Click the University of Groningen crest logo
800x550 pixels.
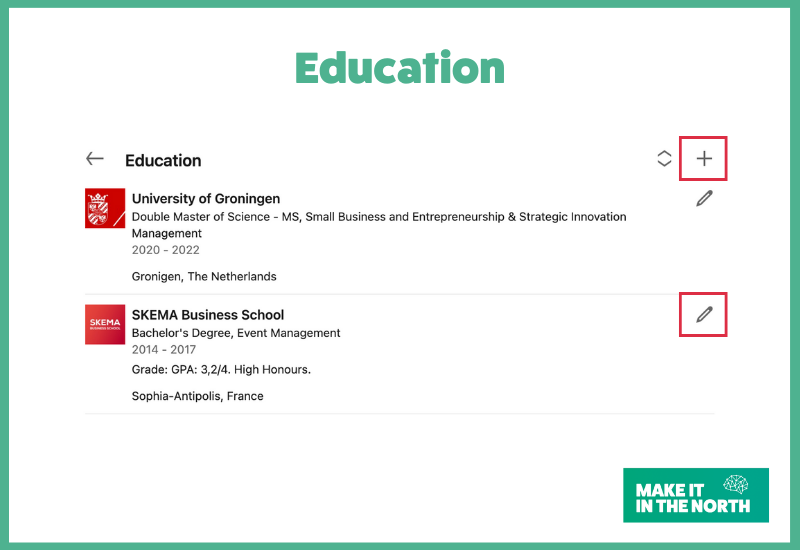tap(105, 208)
